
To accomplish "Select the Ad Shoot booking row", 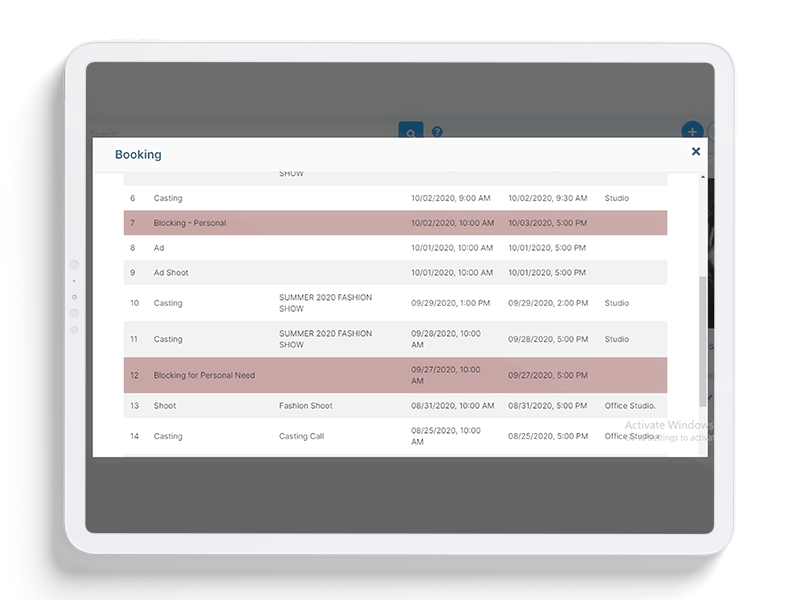I will [171, 273].
